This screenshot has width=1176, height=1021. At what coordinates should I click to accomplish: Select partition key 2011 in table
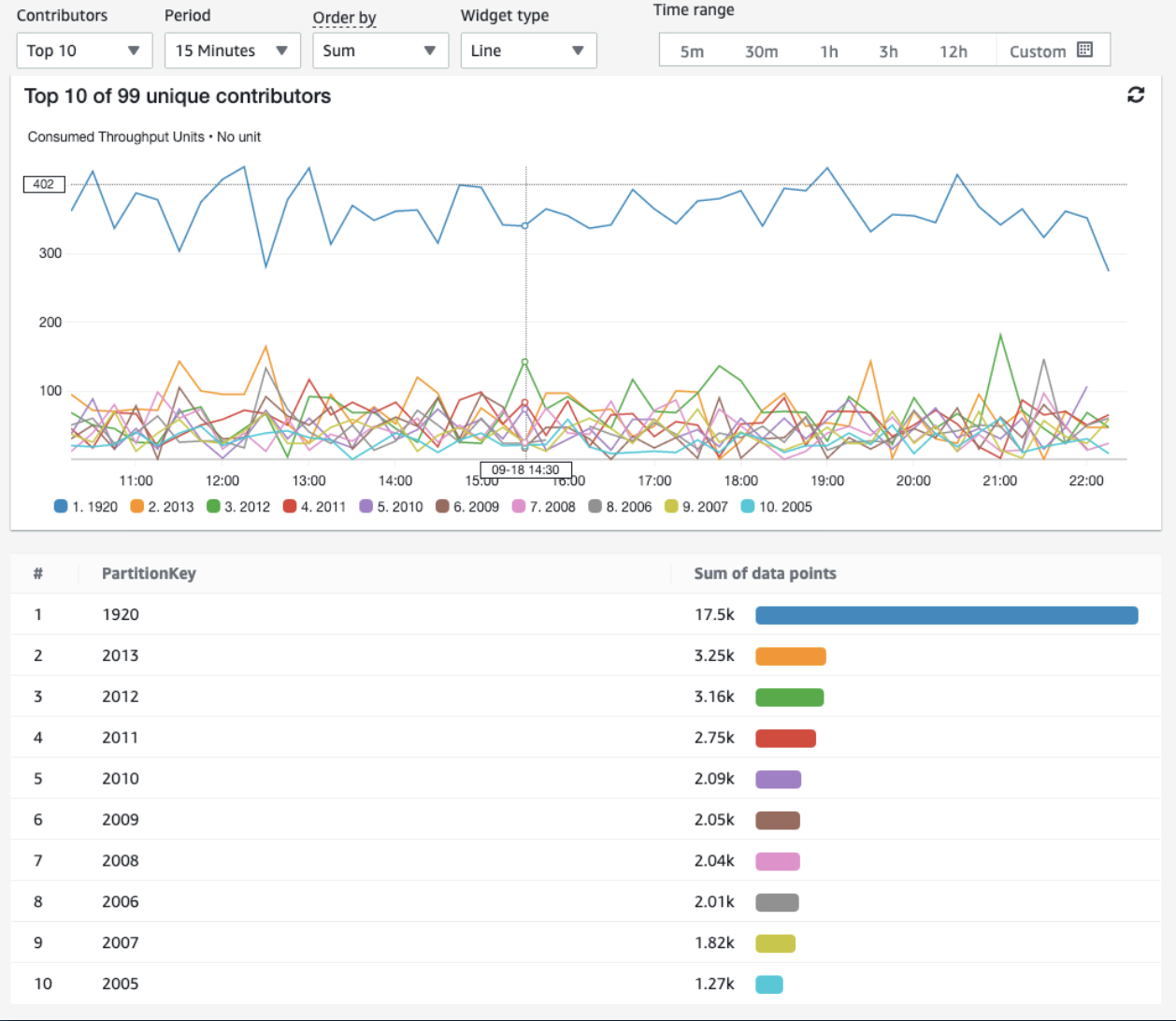121,738
